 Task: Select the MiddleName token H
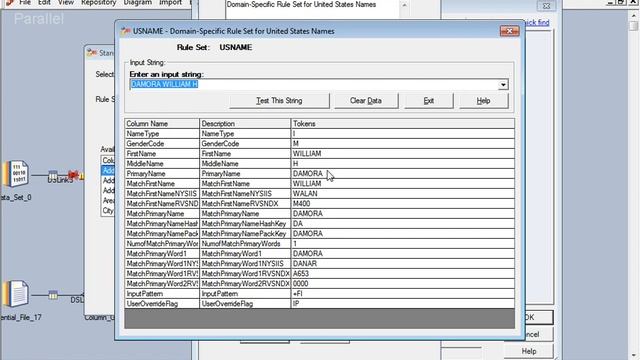tap(402, 164)
